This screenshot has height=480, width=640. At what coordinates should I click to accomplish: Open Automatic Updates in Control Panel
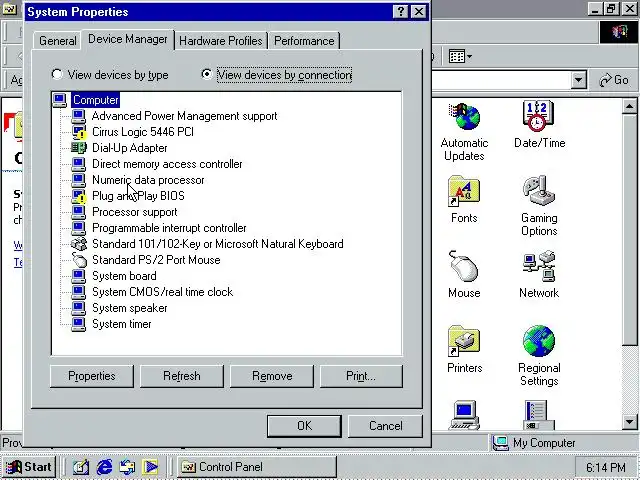click(x=464, y=132)
